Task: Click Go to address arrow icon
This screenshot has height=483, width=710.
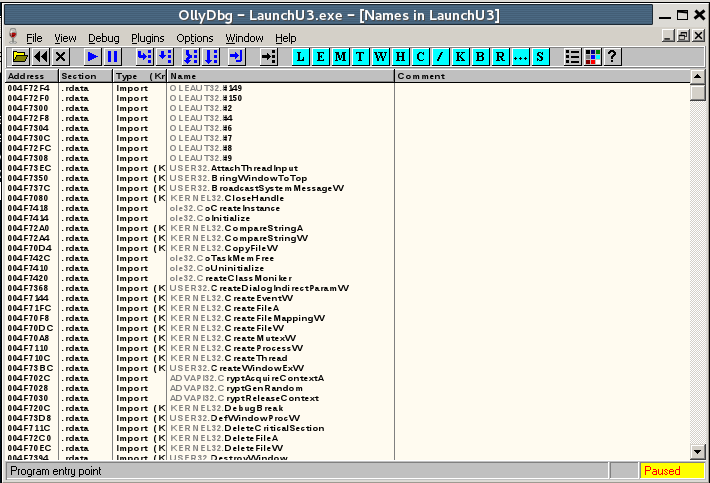Action: click(269, 57)
